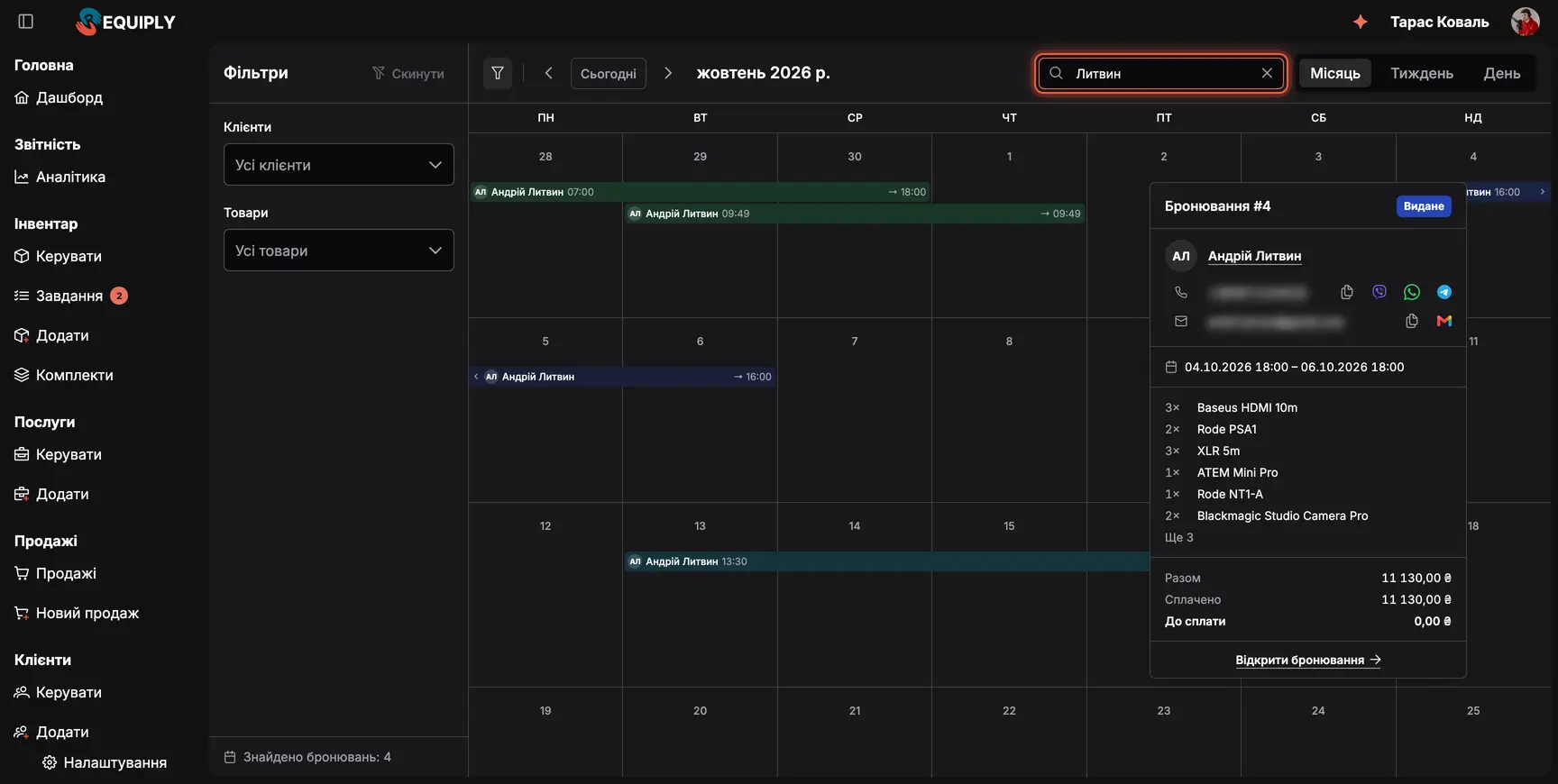The width and height of the screenshot is (1558, 784).
Task: Focus the search field containing Литвин
Action: (x=1161, y=73)
